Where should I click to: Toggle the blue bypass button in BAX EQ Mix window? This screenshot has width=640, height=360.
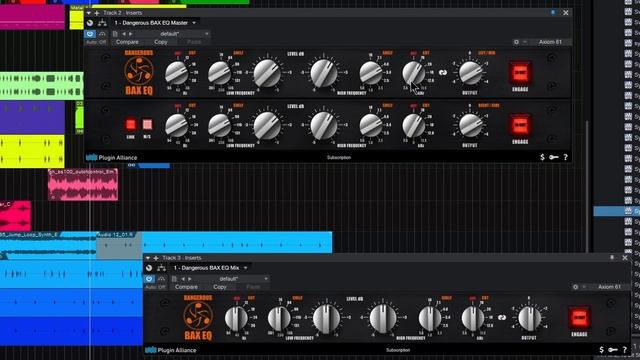149,279
